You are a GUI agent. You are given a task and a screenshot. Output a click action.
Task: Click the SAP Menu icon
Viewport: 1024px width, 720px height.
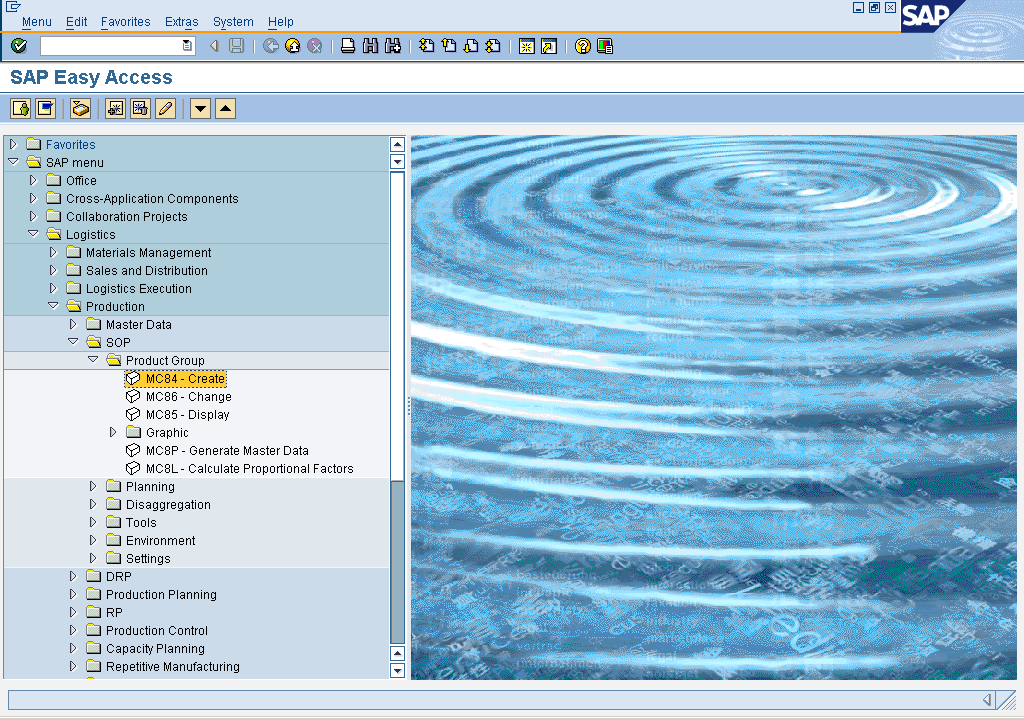46,108
